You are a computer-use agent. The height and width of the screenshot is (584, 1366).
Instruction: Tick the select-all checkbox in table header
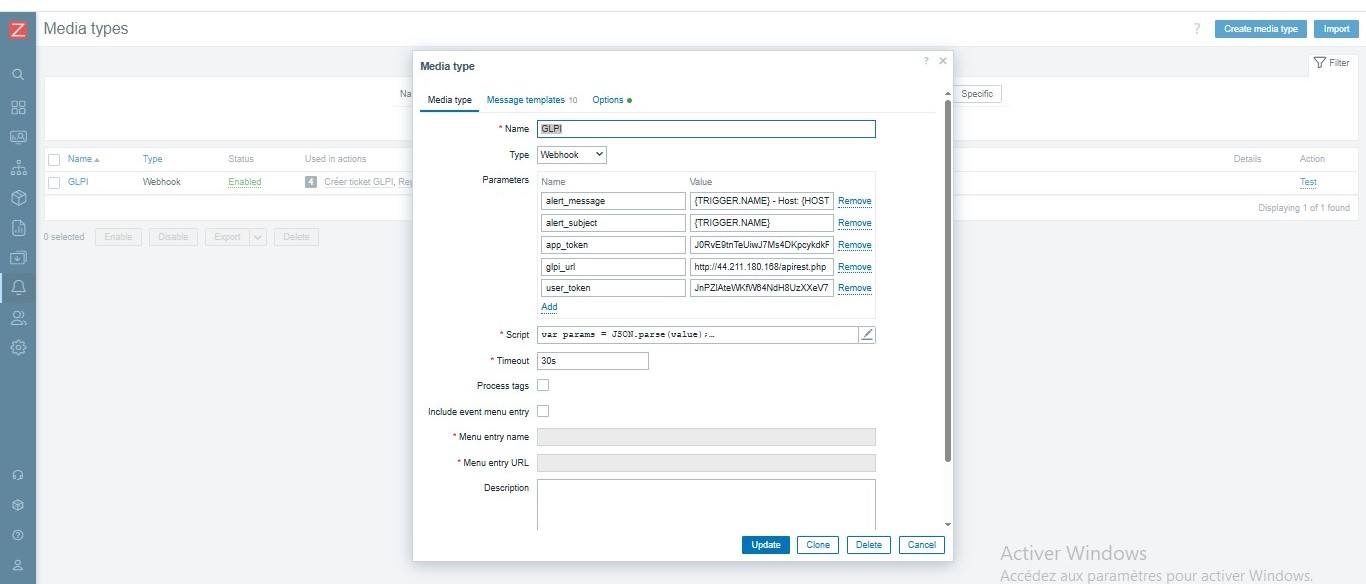click(54, 159)
